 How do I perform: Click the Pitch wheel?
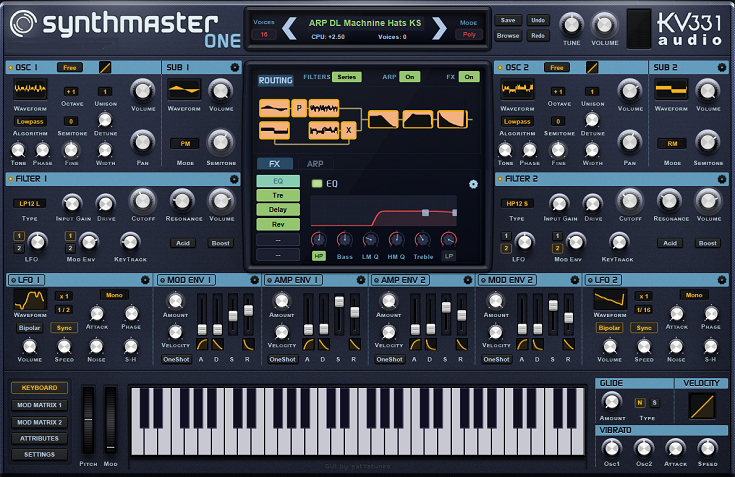point(88,420)
